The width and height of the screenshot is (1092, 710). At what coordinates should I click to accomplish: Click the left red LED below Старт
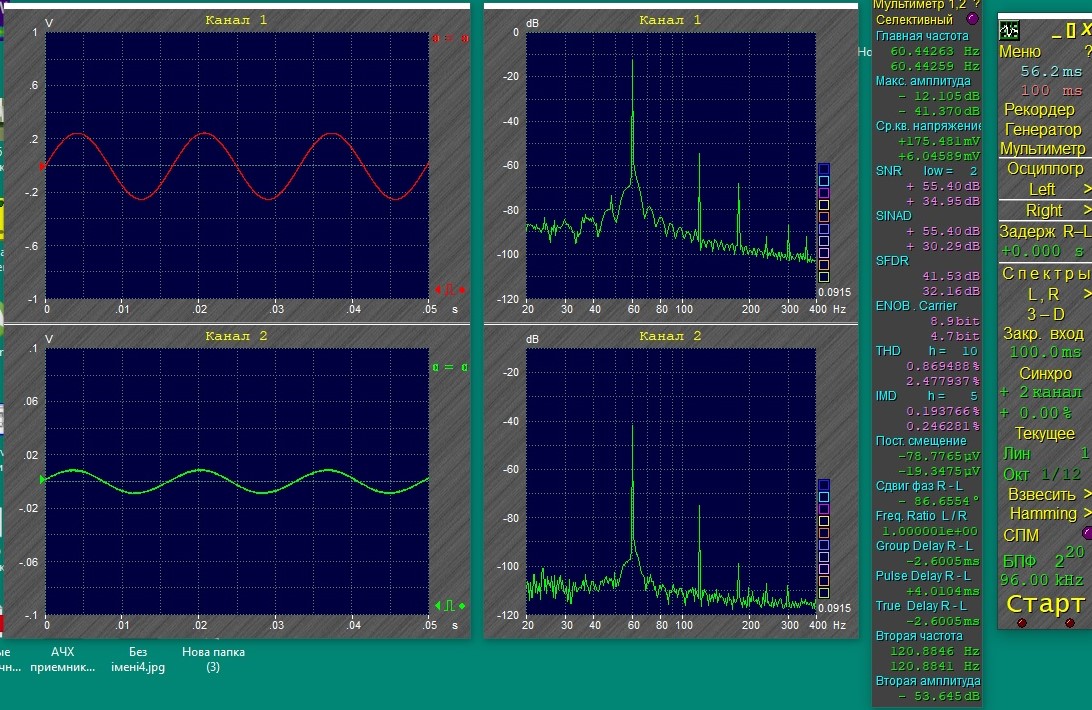1022,623
